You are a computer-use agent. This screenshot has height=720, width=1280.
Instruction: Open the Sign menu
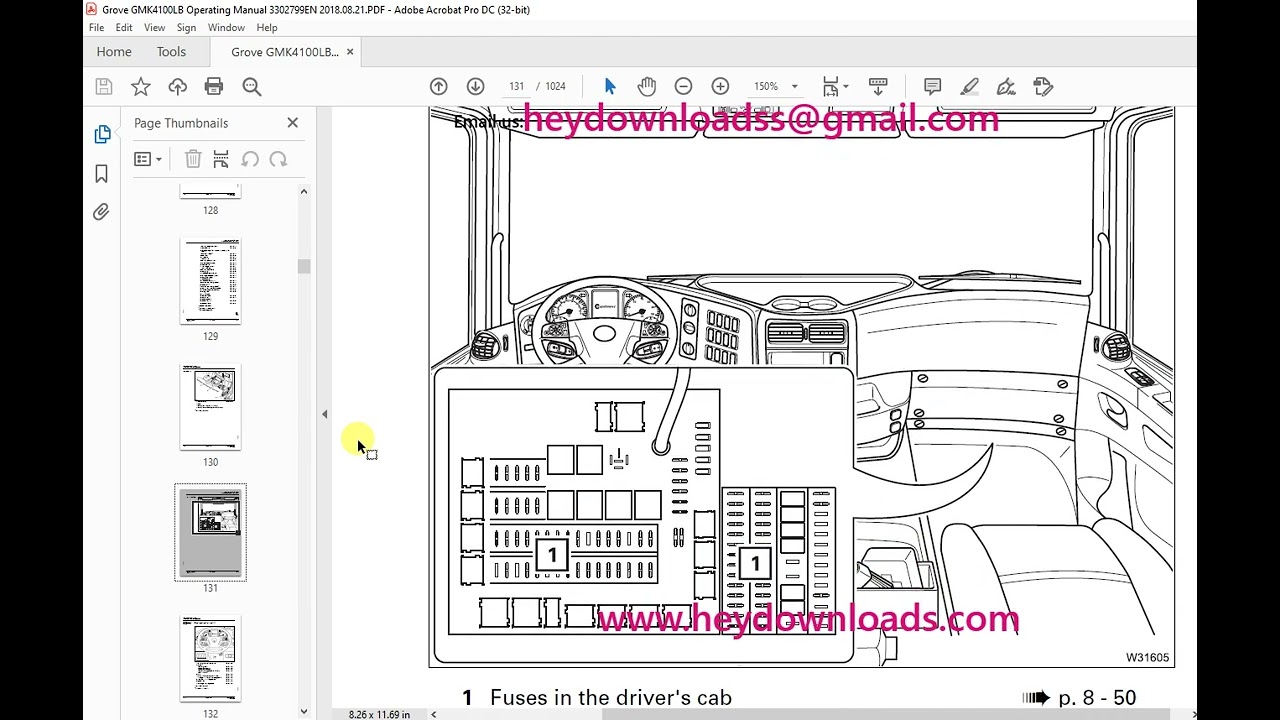coord(186,28)
